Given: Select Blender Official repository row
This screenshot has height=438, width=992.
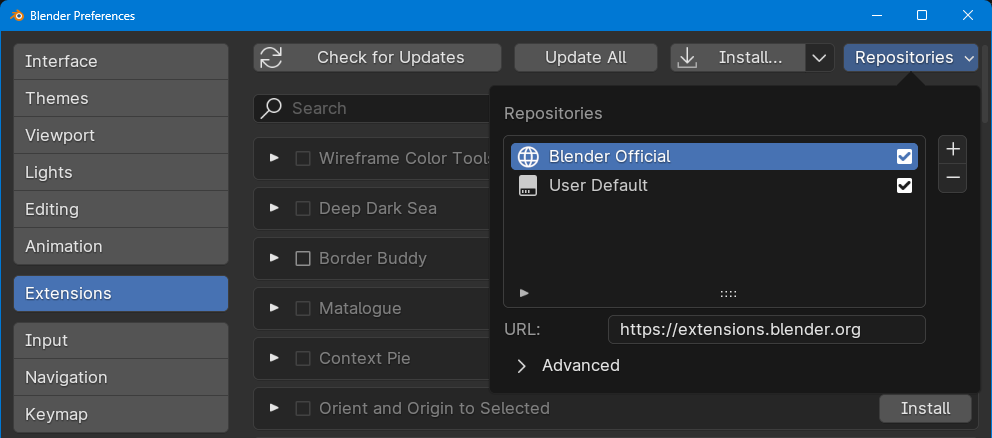Looking at the screenshot, I should click(714, 156).
